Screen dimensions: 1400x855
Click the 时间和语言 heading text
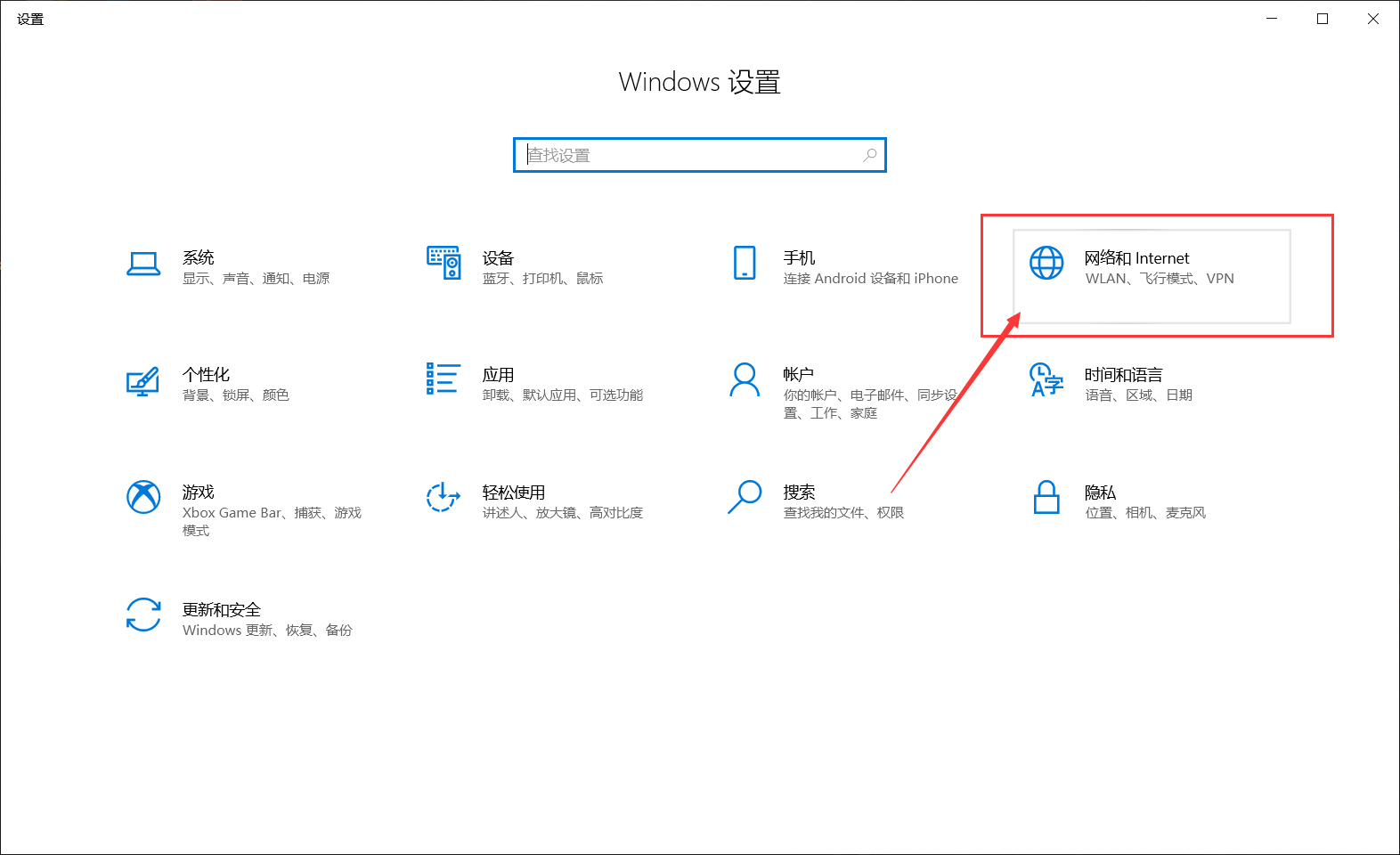[1124, 375]
